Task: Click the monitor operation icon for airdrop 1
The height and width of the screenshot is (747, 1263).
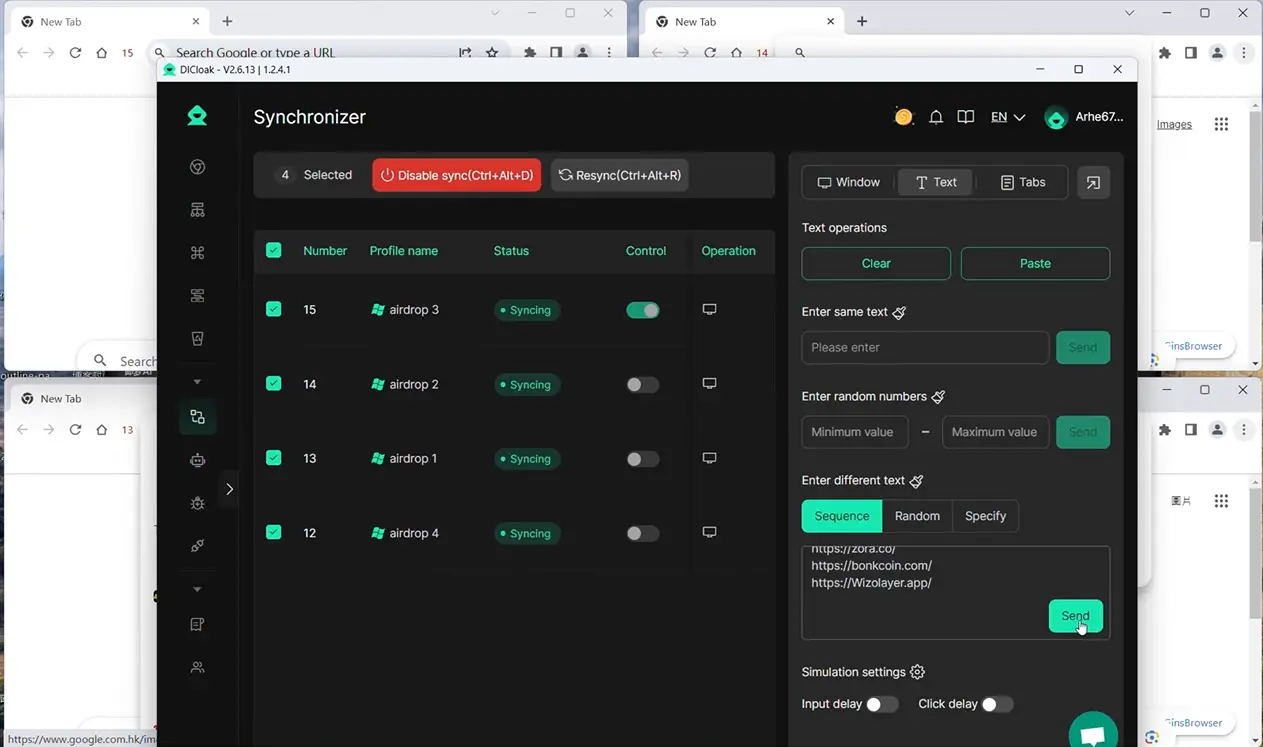Action: tap(709, 458)
